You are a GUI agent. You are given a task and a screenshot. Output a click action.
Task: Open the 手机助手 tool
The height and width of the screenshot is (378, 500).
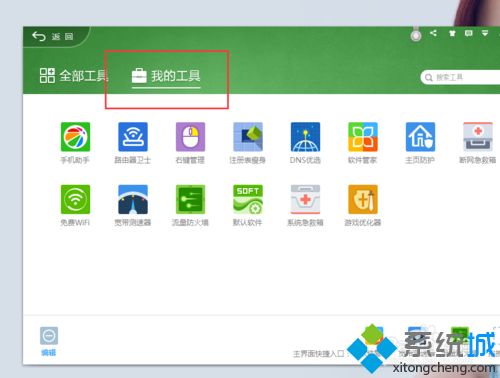[x=75, y=137]
